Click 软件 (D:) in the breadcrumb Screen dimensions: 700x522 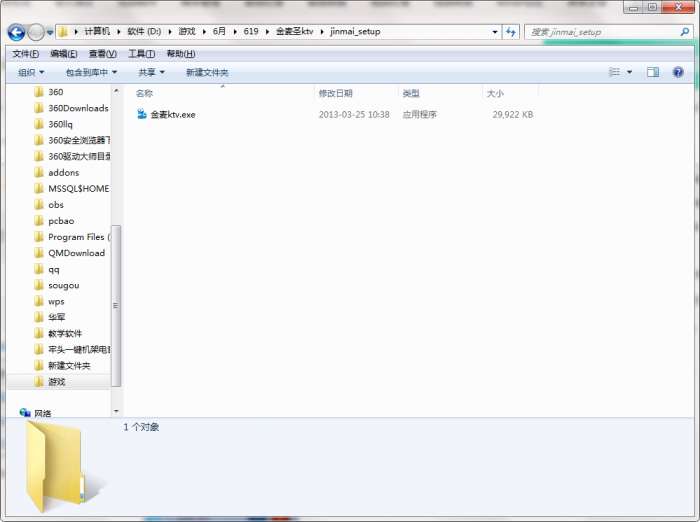pyautogui.click(x=144, y=31)
